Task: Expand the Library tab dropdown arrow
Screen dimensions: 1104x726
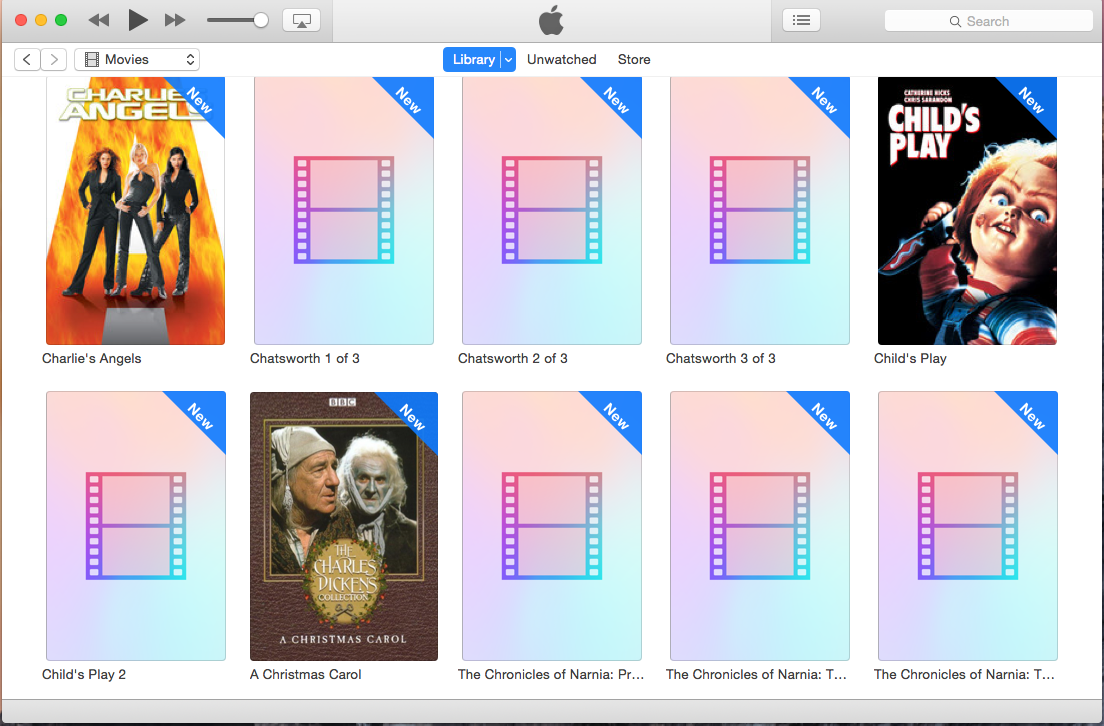Action: pos(508,60)
